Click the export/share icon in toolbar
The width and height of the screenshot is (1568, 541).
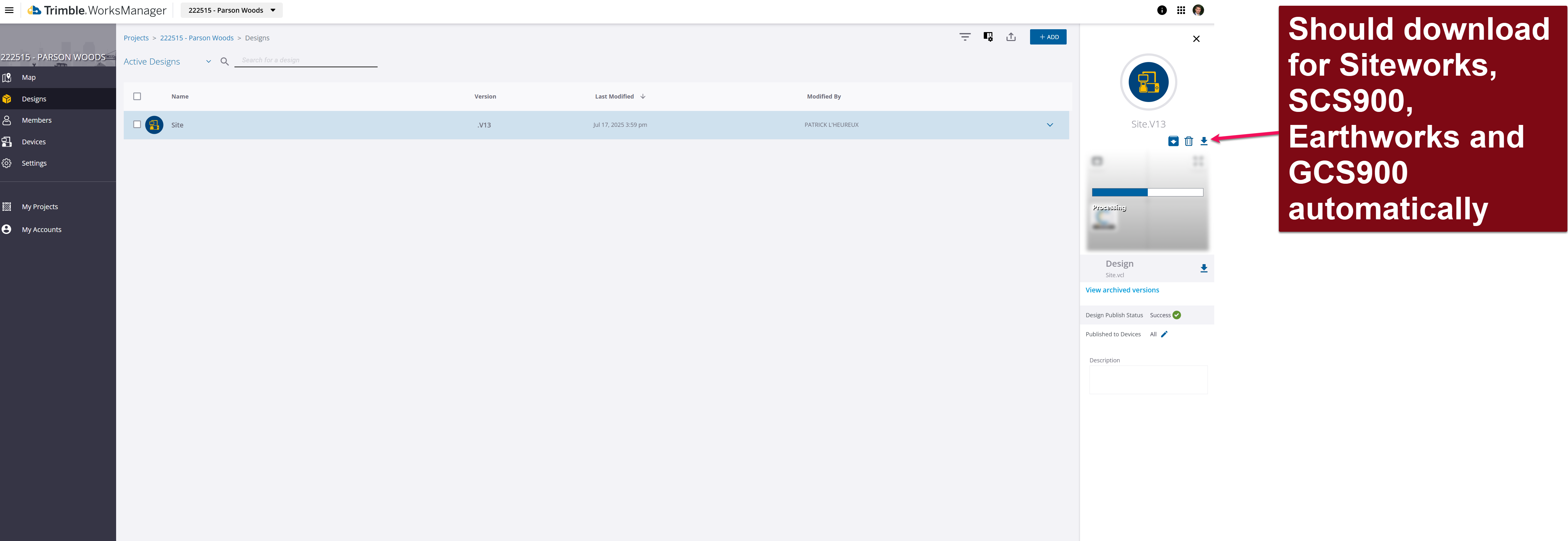click(1011, 37)
